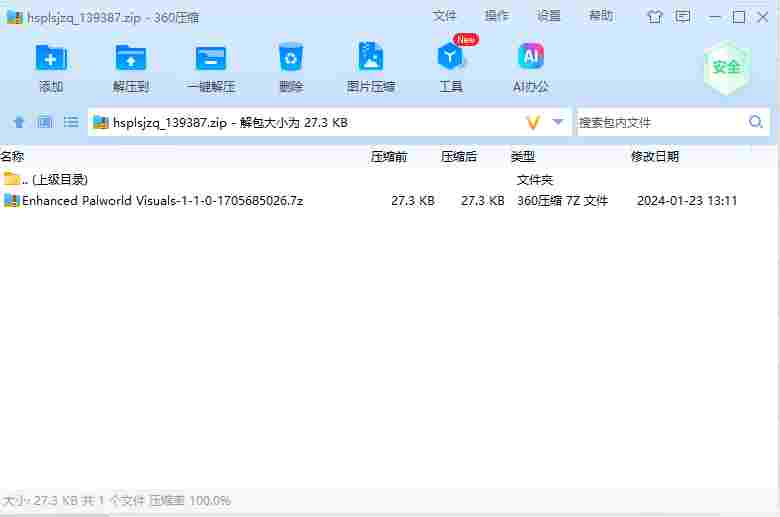Click the search magnifier icon
The height and width of the screenshot is (517, 780).
(756, 122)
